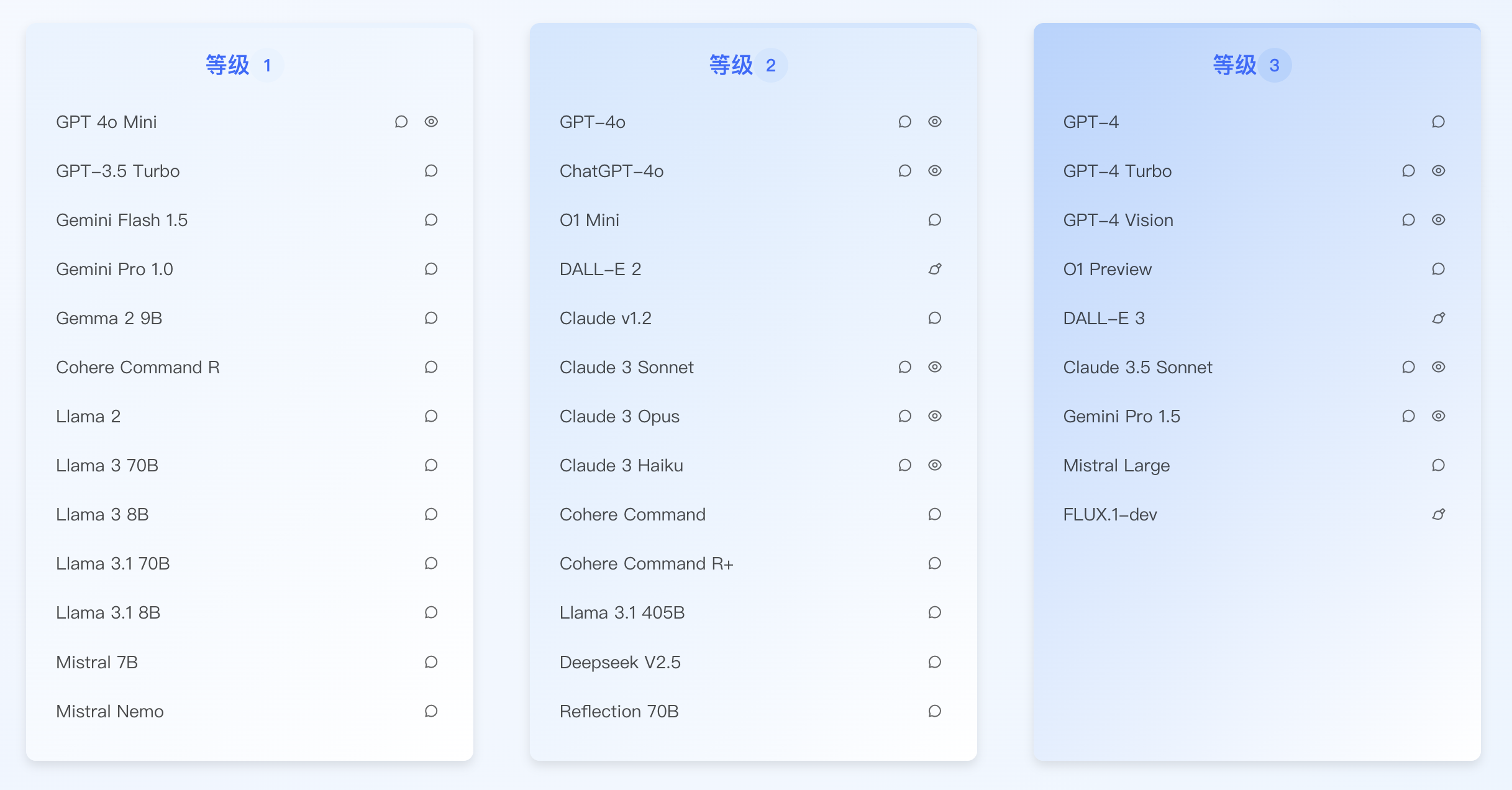
Task: Click the image generation icon beside DALL-E 2
Action: (x=935, y=269)
